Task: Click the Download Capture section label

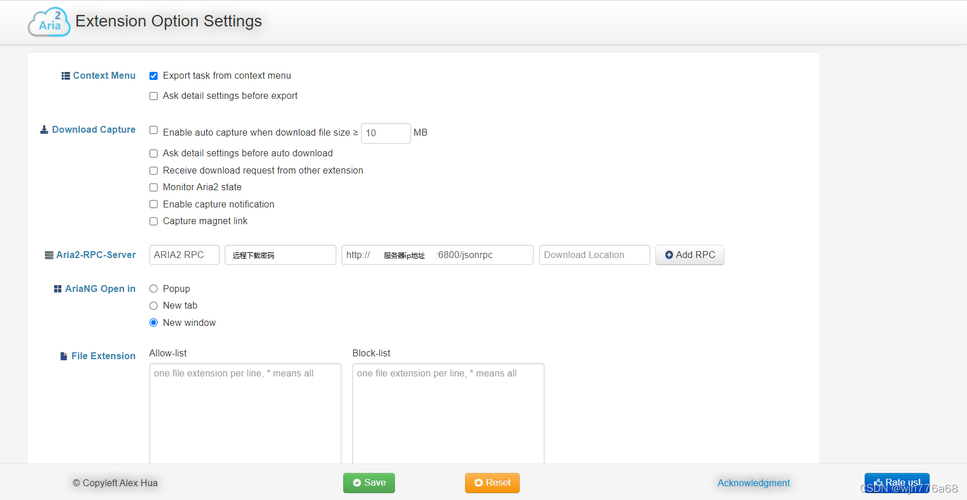Action: pos(94,129)
